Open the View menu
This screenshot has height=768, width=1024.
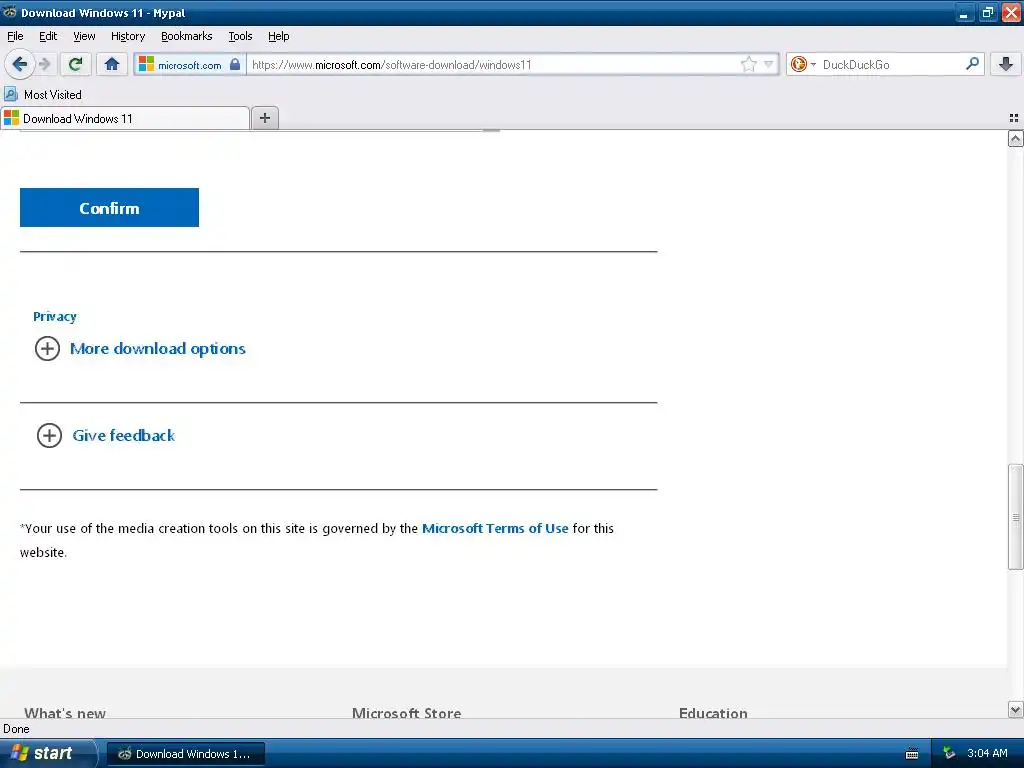click(84, 36)
